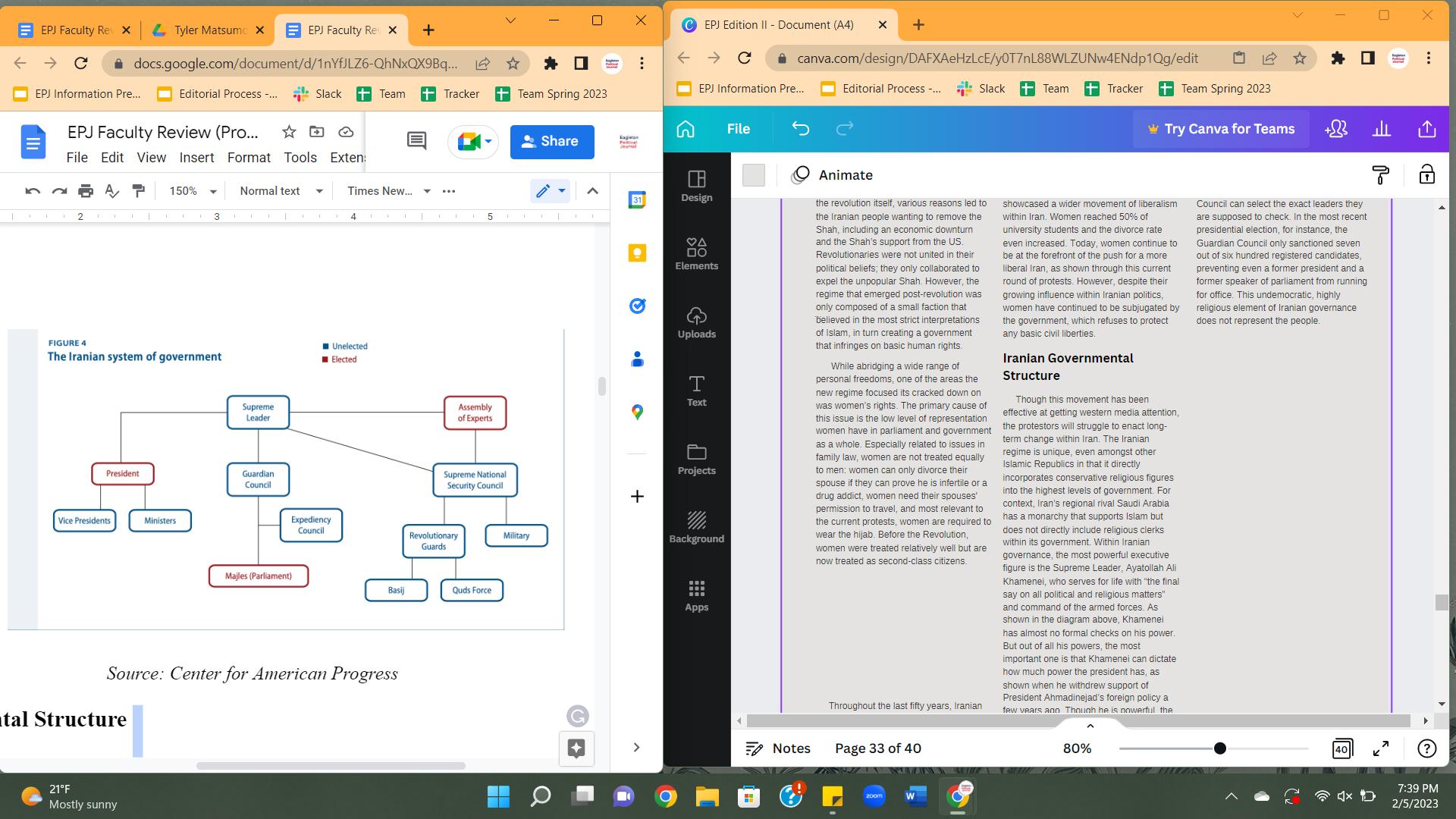The width and height of the screenshot is (1456, 819).
Task: Open the Uploads panel in Canva
Action: [696, 322]
